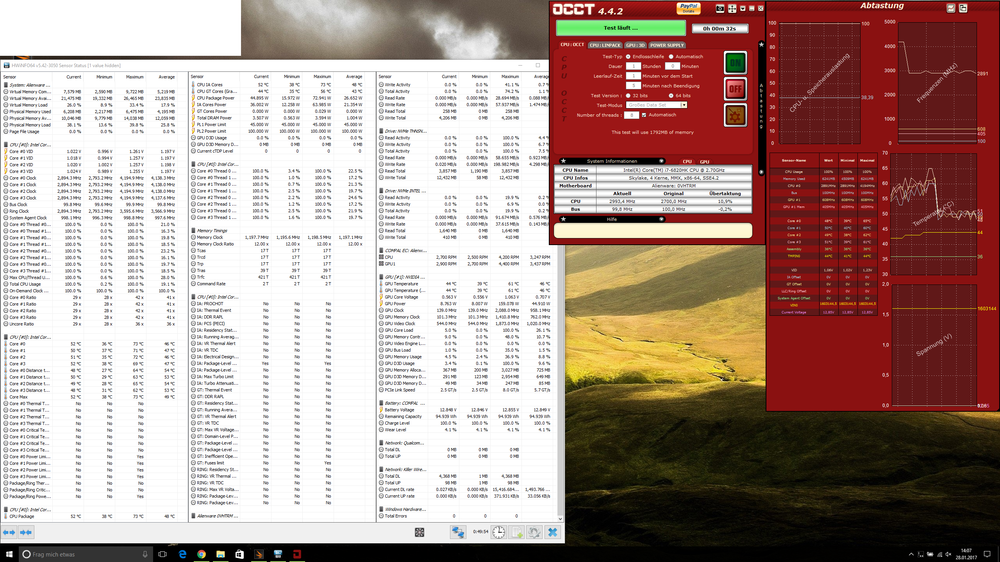
Task: Click the Dauer Stunden input field
Action: (634, 66)
